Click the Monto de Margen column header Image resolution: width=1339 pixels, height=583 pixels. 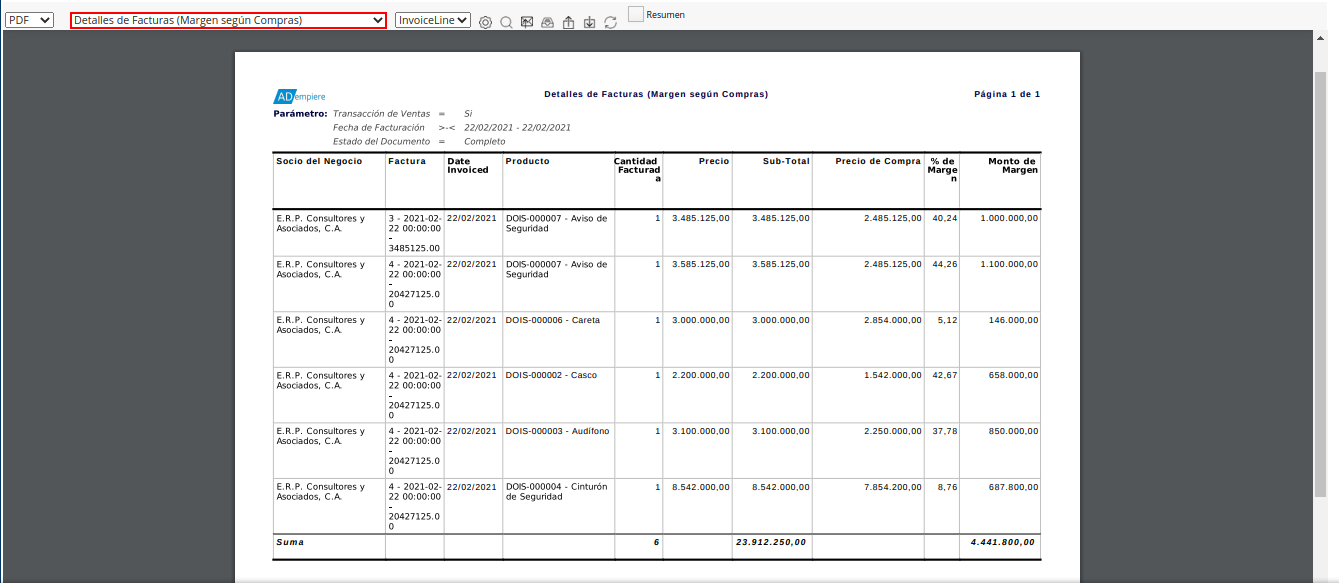click(x=1012, y=165)
